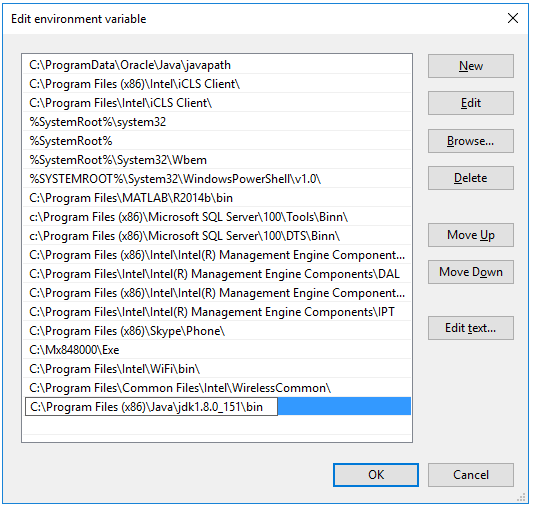Select the SQL Server 100 DTS Binn path
The image size is (533, 508).
click(217, 236)
